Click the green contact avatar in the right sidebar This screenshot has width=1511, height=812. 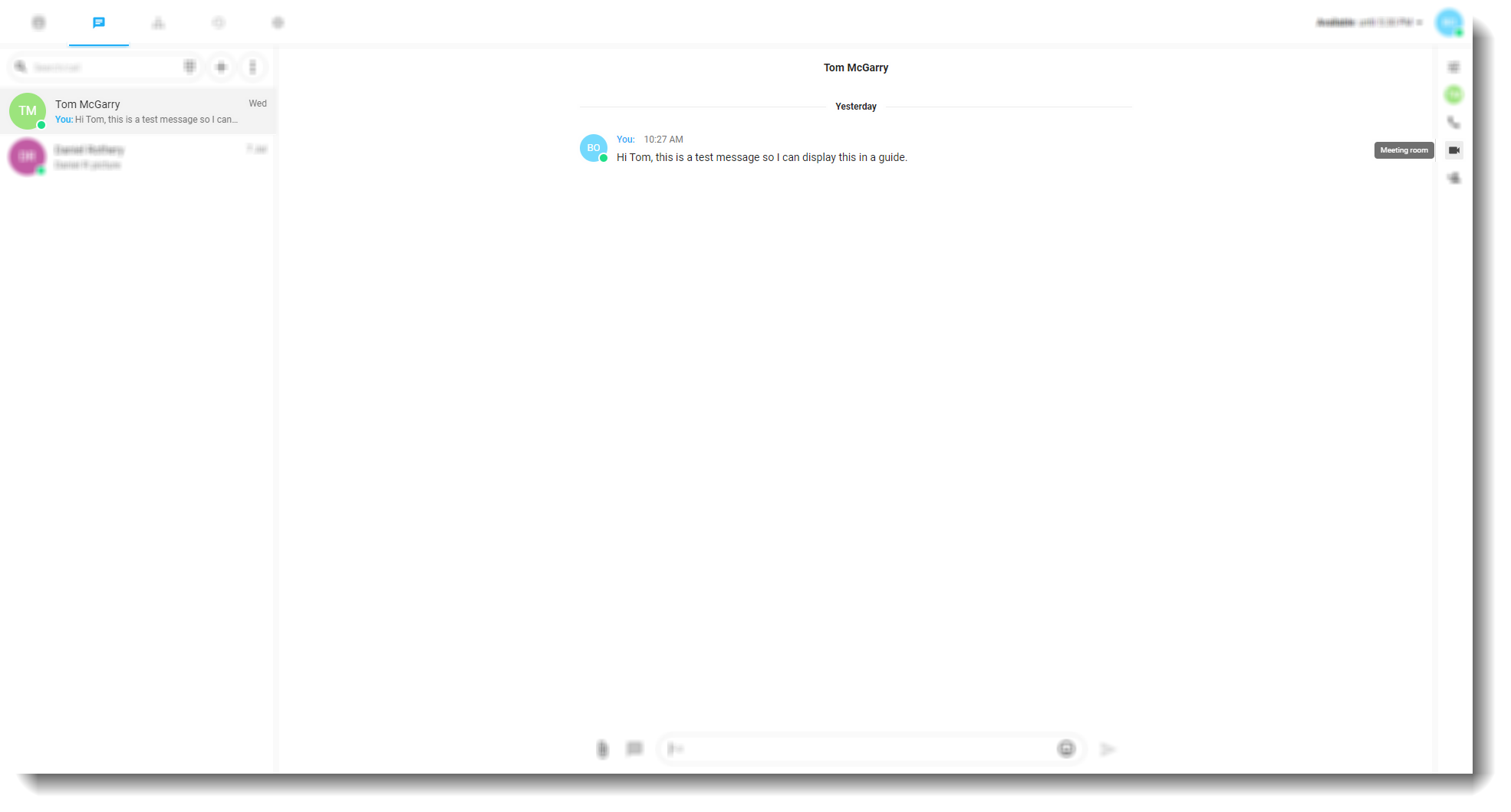click(x=1453, y=95)
